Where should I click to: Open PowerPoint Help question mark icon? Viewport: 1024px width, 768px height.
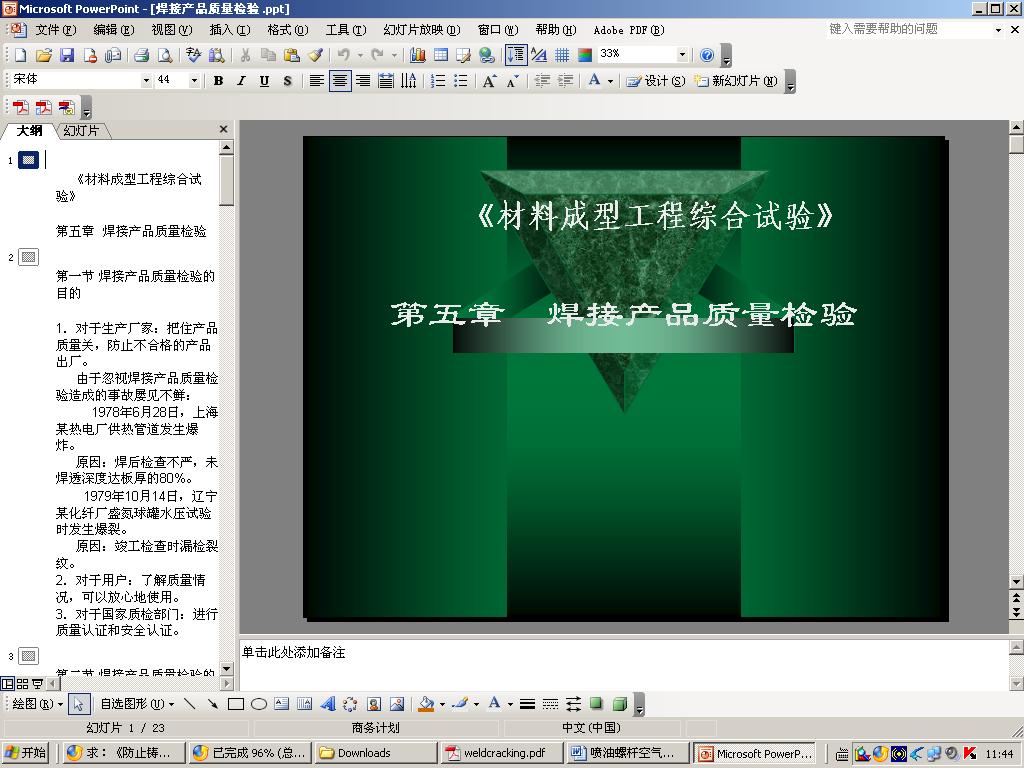[707, 56]
